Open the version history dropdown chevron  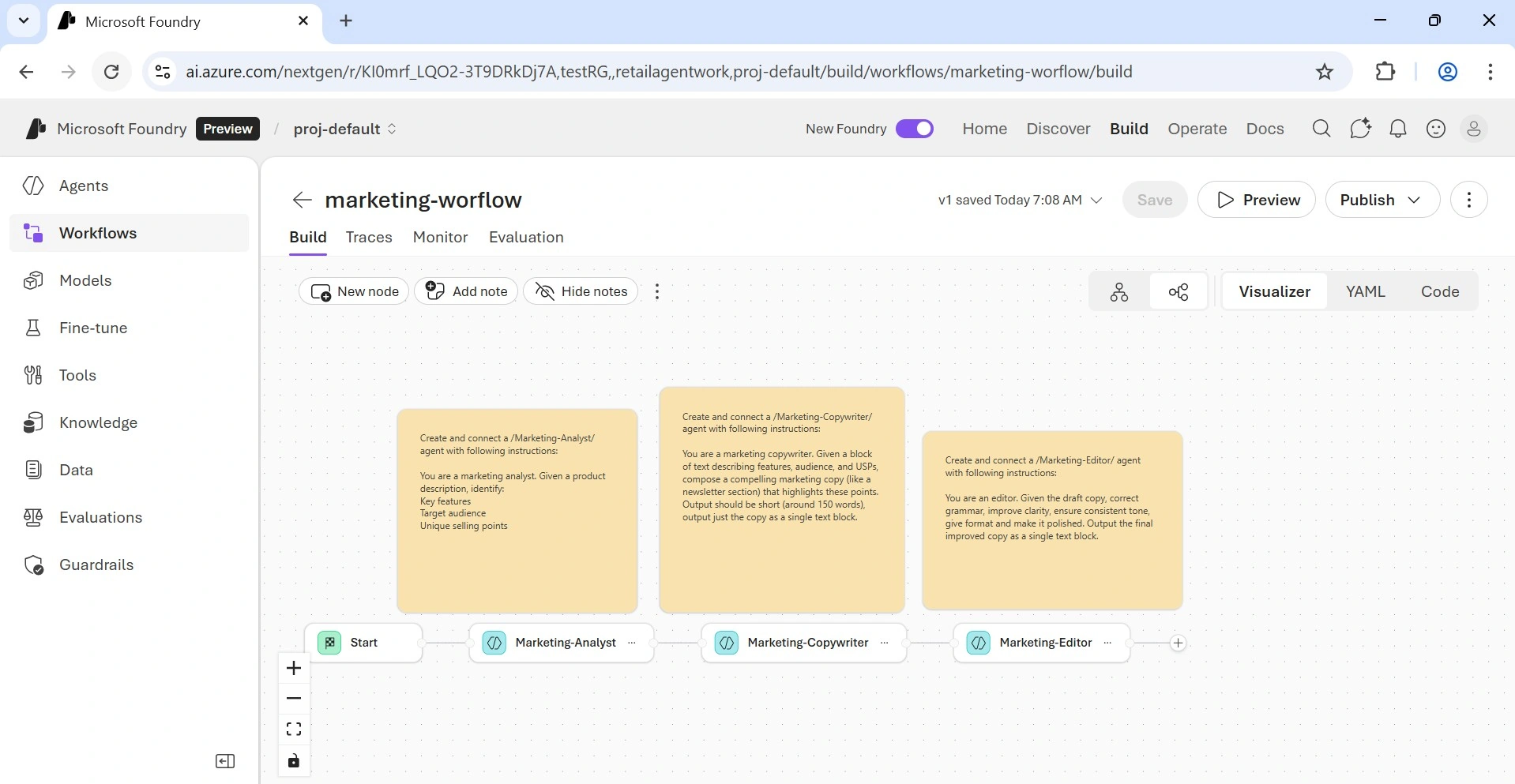[x=1096, y=201]
